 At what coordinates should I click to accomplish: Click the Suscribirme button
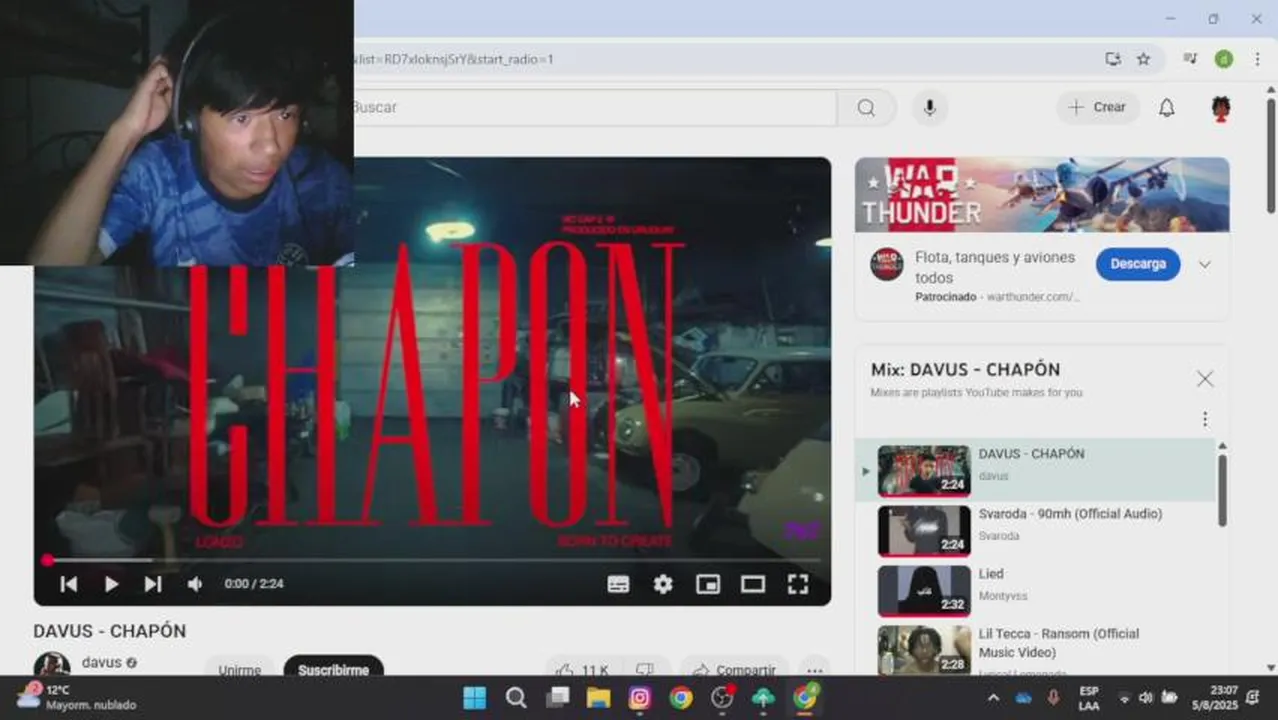[x=333, y=668]
